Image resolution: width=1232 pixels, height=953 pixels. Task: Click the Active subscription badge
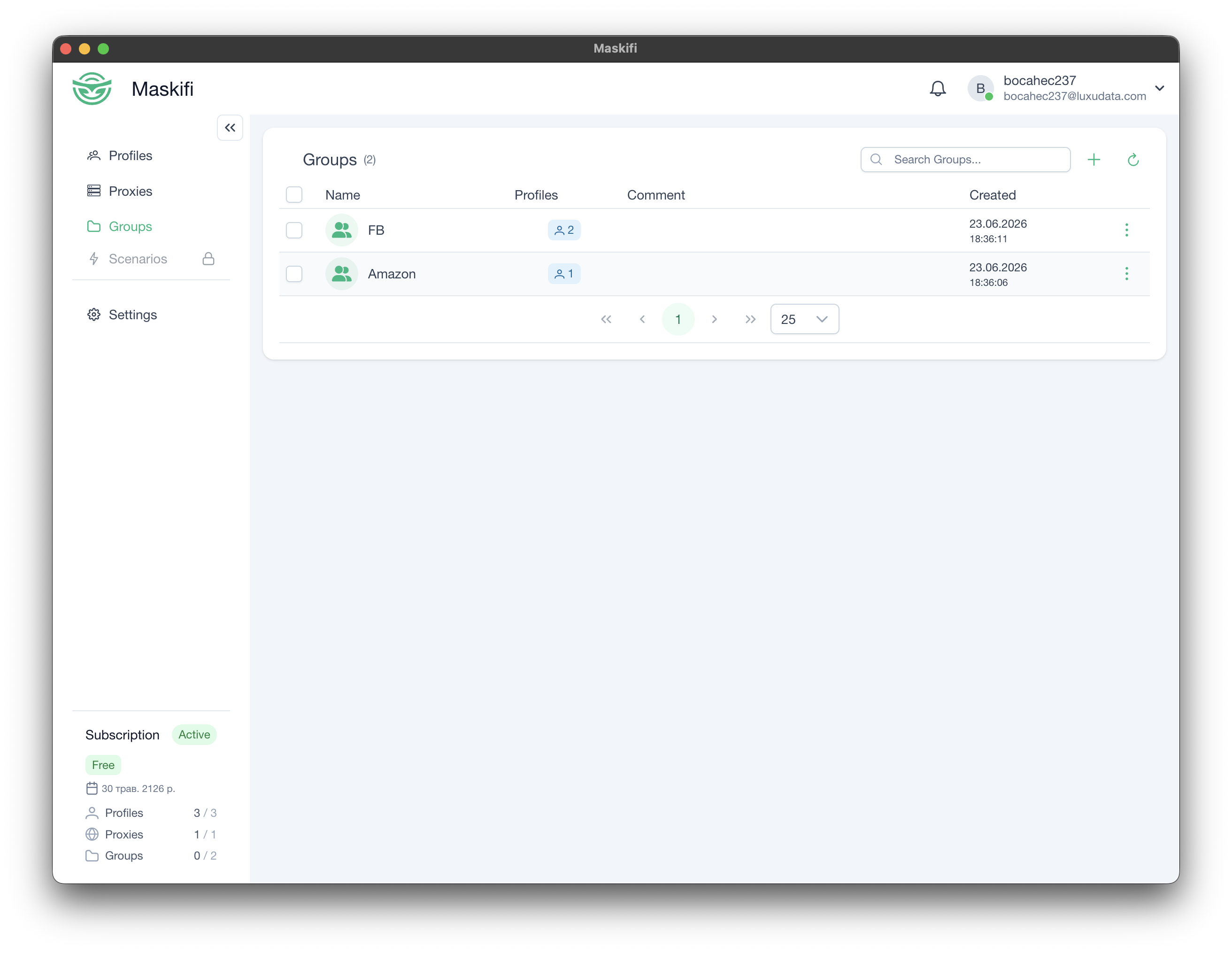click(x=194, y=735)
